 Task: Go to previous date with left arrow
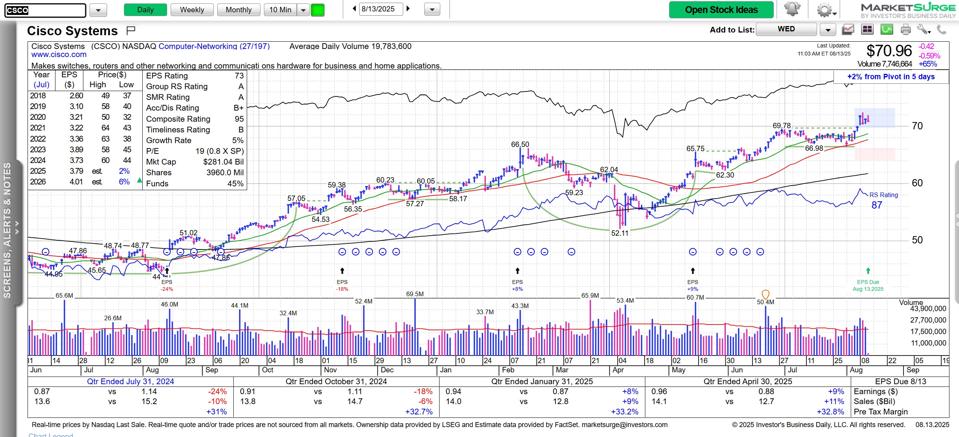coord(354,9)
